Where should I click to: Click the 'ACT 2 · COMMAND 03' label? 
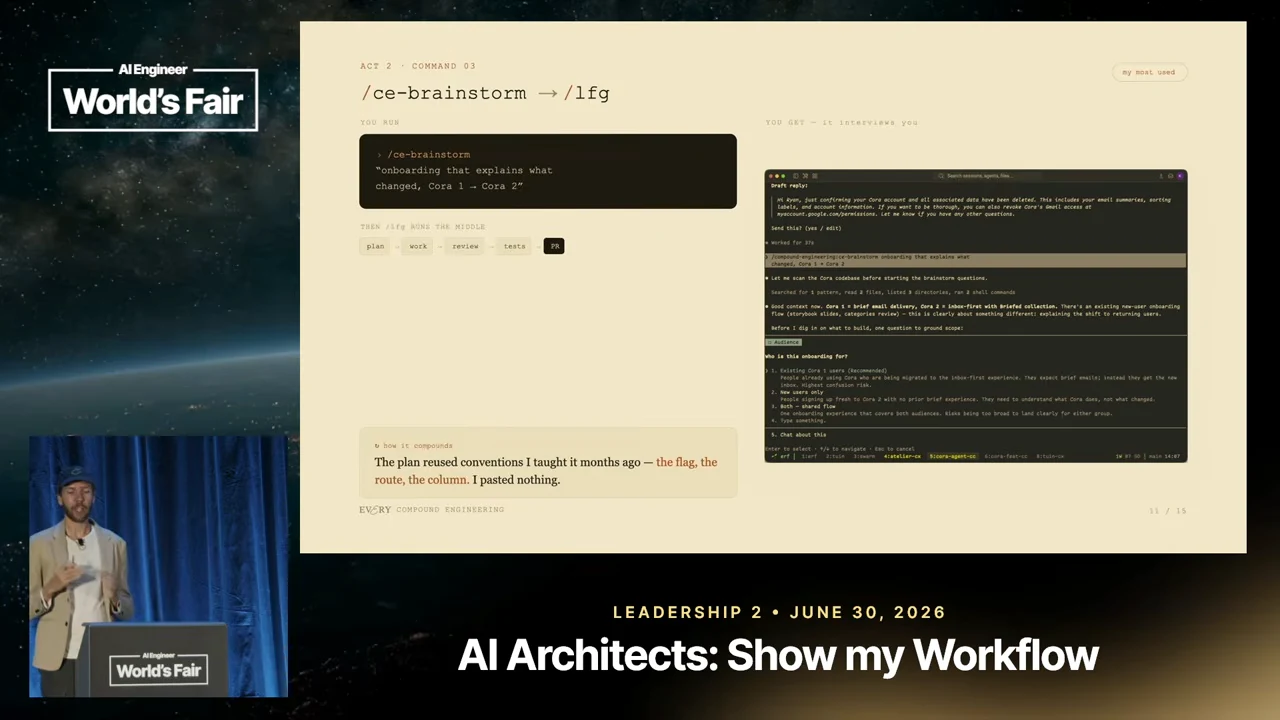coord(418,66)
